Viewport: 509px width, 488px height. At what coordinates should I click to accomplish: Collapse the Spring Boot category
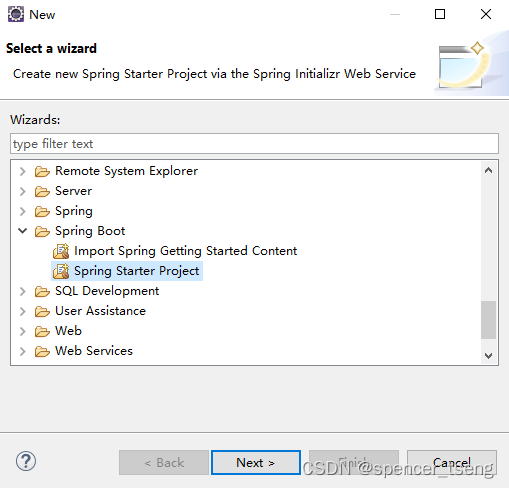[x=22, y=231]
